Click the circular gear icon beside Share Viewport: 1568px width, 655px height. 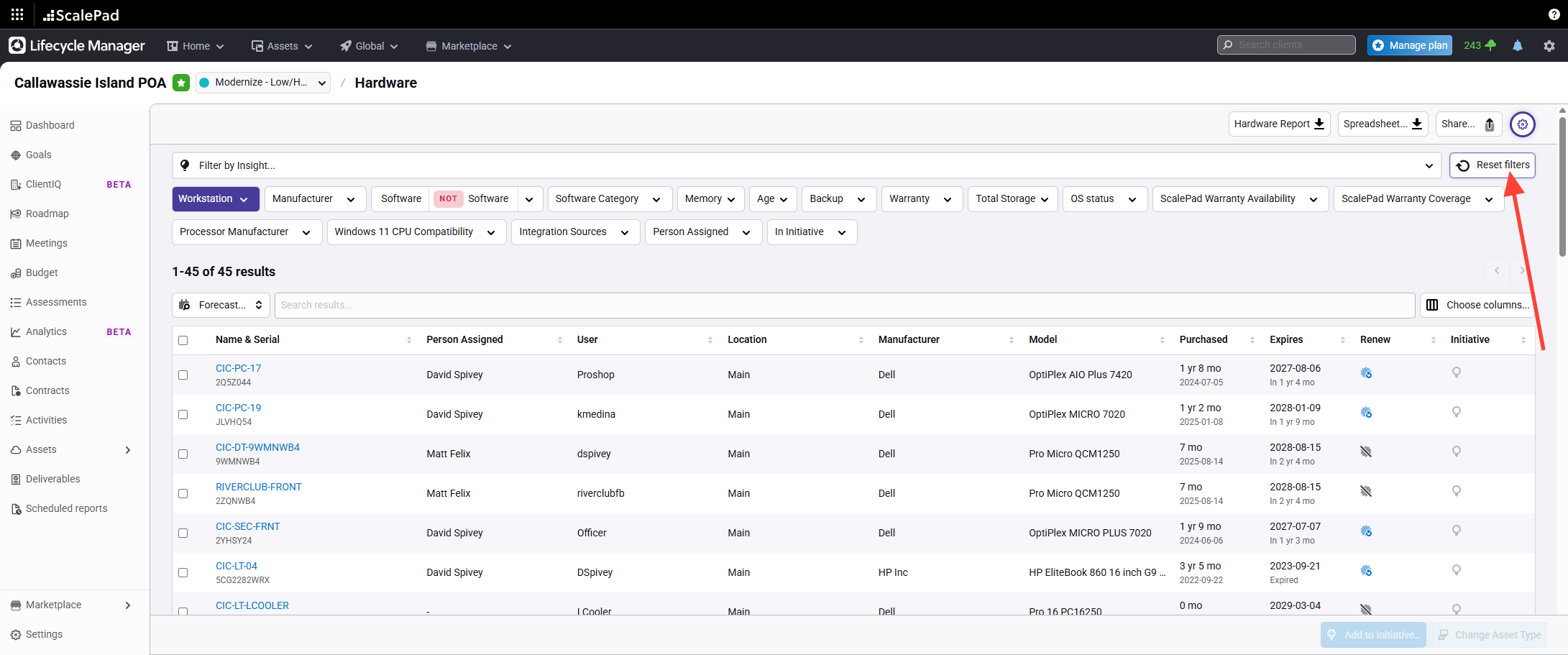click(x=1522, y=124)
